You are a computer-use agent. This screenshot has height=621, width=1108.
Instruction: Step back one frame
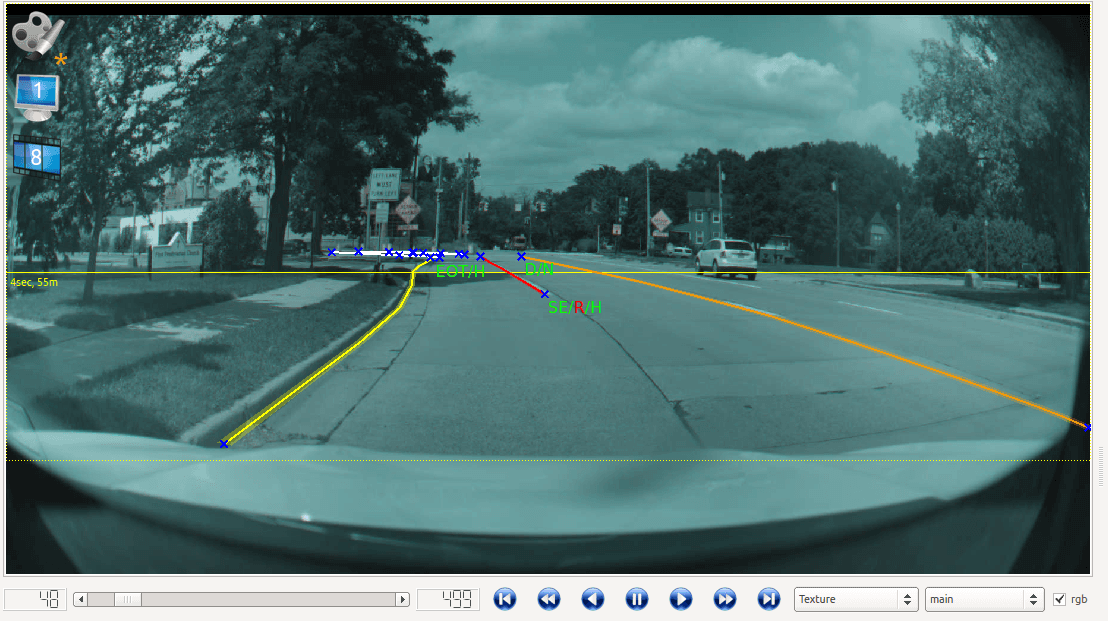point(593,599)
